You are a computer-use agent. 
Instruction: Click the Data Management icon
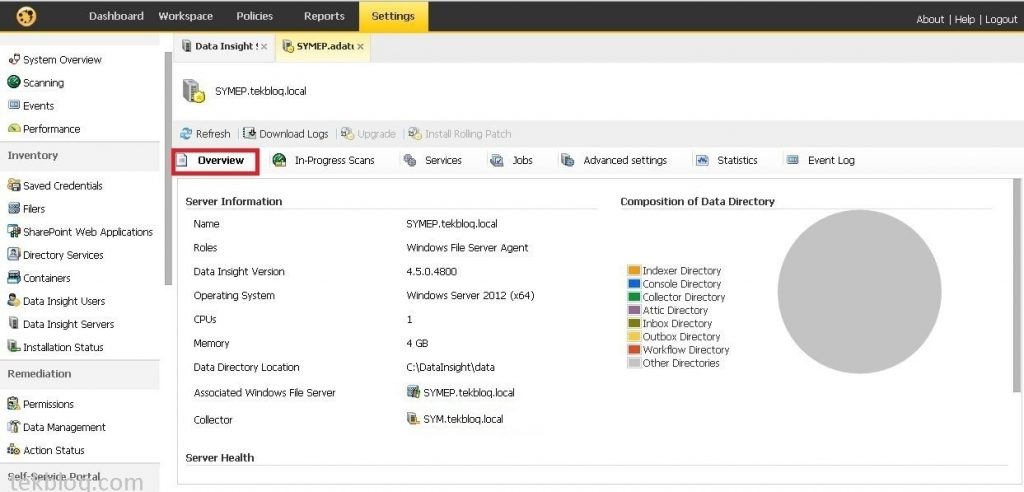pos(14,427)
